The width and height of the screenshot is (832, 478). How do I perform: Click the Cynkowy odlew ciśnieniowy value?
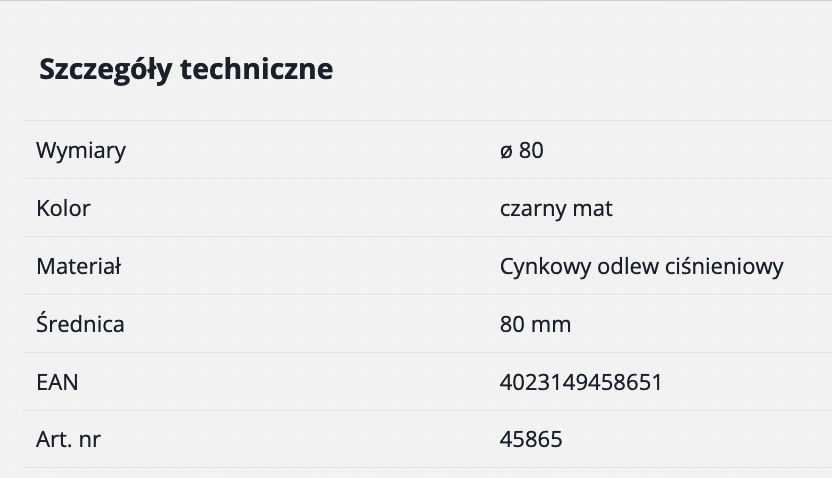pos(642,266)
